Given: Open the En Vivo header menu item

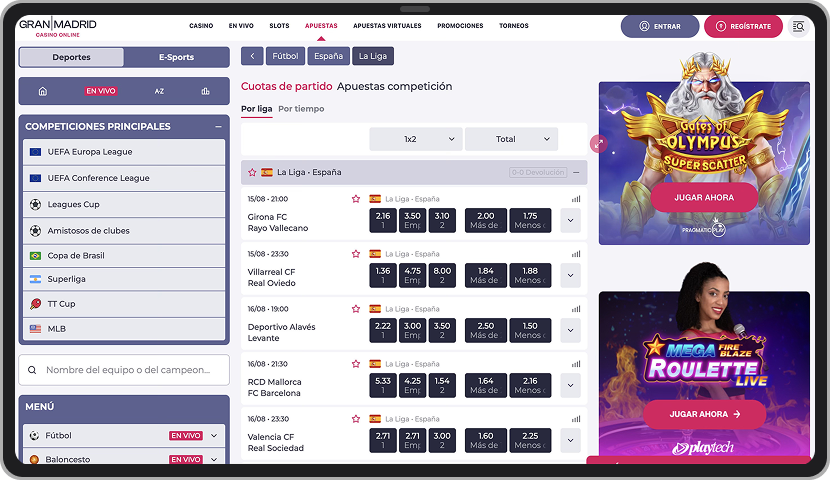Looking at the screenshot, I should [241, 25].
